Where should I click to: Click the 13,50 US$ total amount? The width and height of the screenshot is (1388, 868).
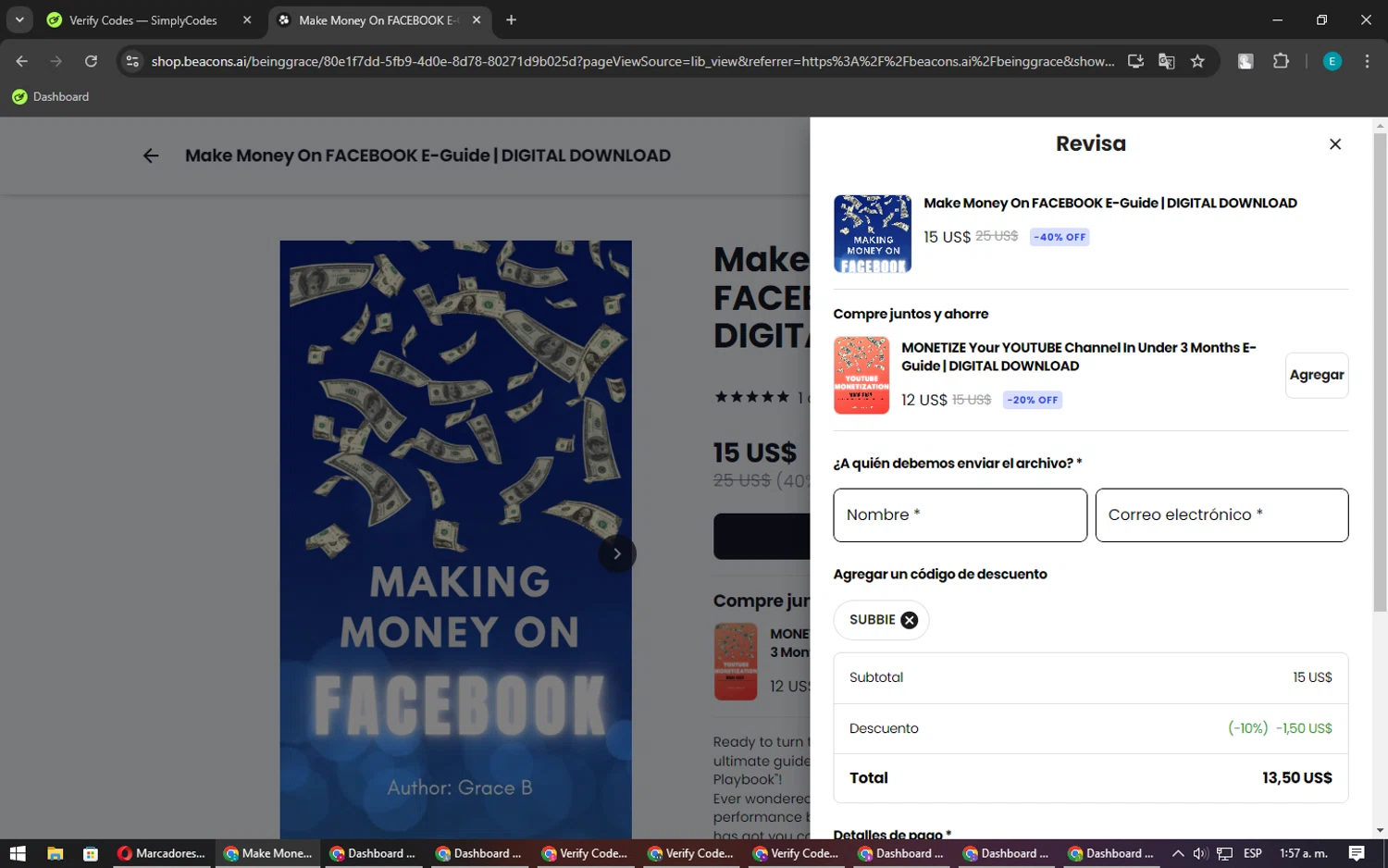[x=1296, y=778]
